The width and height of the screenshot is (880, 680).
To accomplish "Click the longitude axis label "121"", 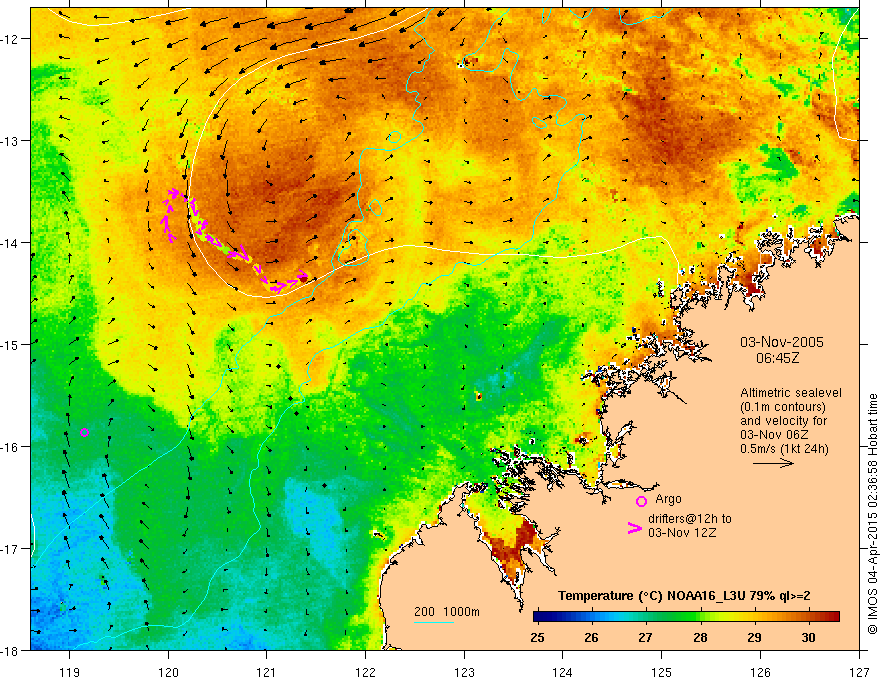I will tap(267, 672).
